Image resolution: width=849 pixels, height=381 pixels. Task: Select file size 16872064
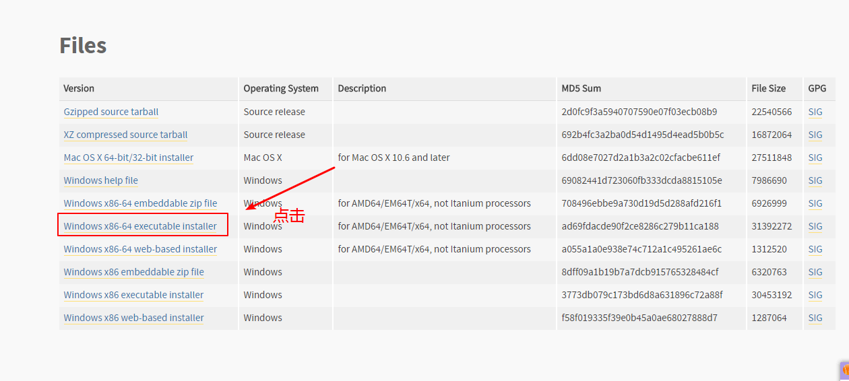pyautogui.click(x=772, y=135)
